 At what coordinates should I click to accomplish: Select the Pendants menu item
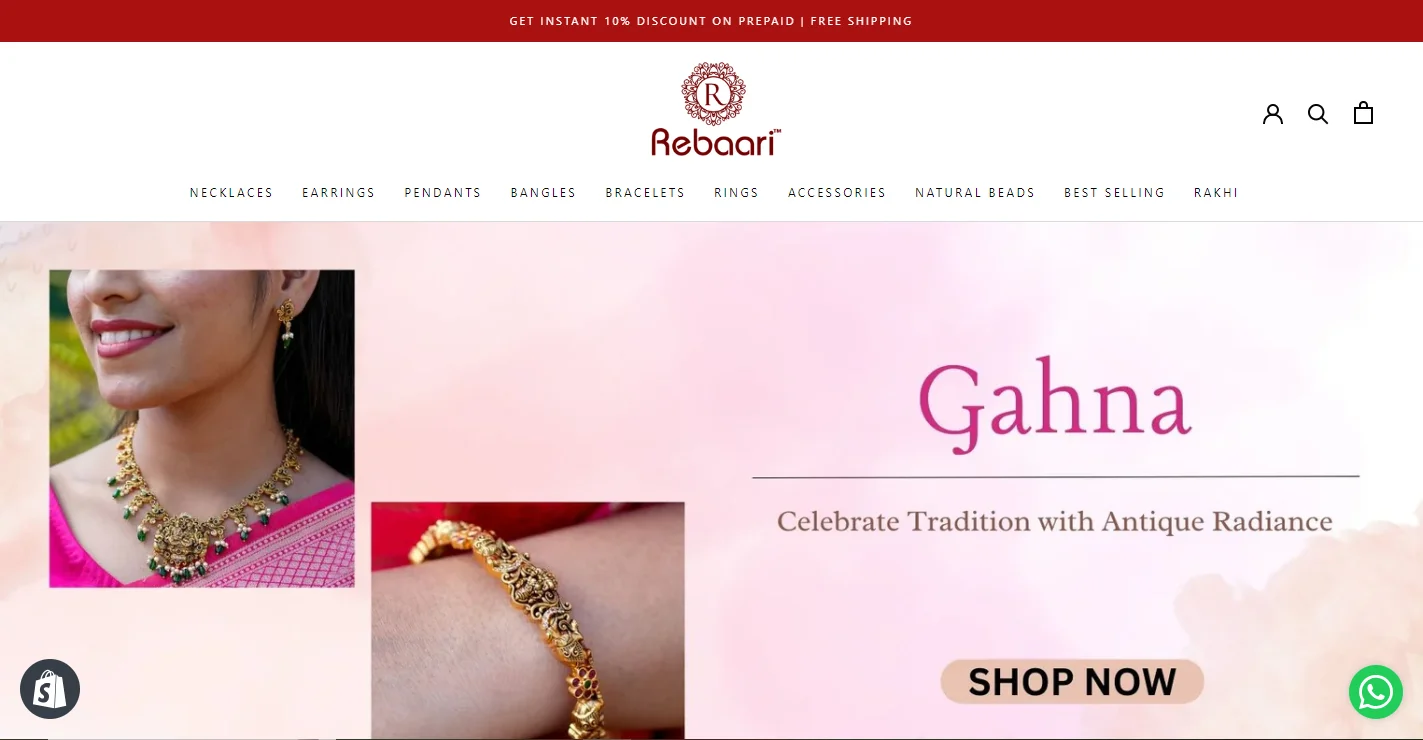(443, 193)
